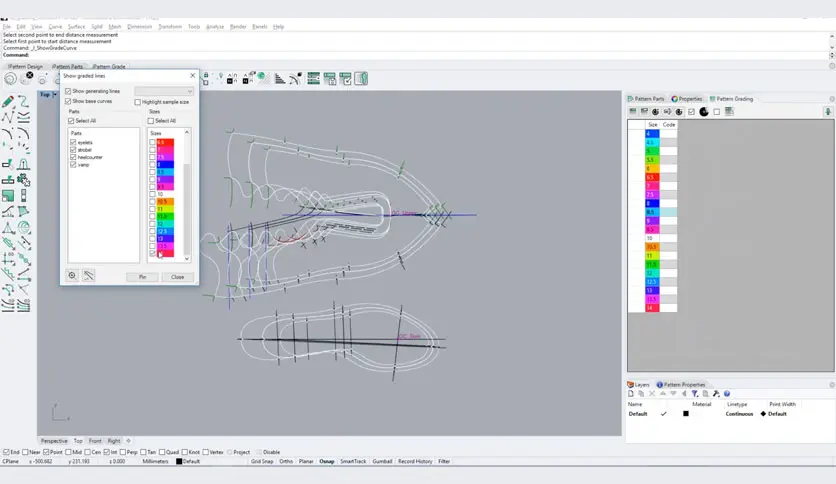Add a viewport tab with plus icon

pyautogui.click(x=128, y=441)
